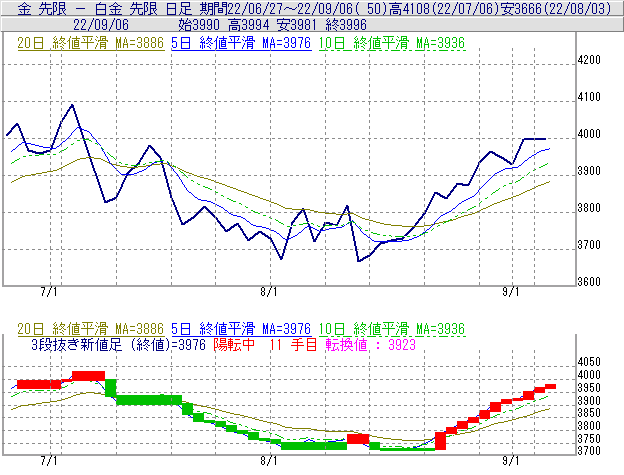Viewport: 624px width, 475px height.
Task: Click the red 11 手目 text
Action: point(293,345)
